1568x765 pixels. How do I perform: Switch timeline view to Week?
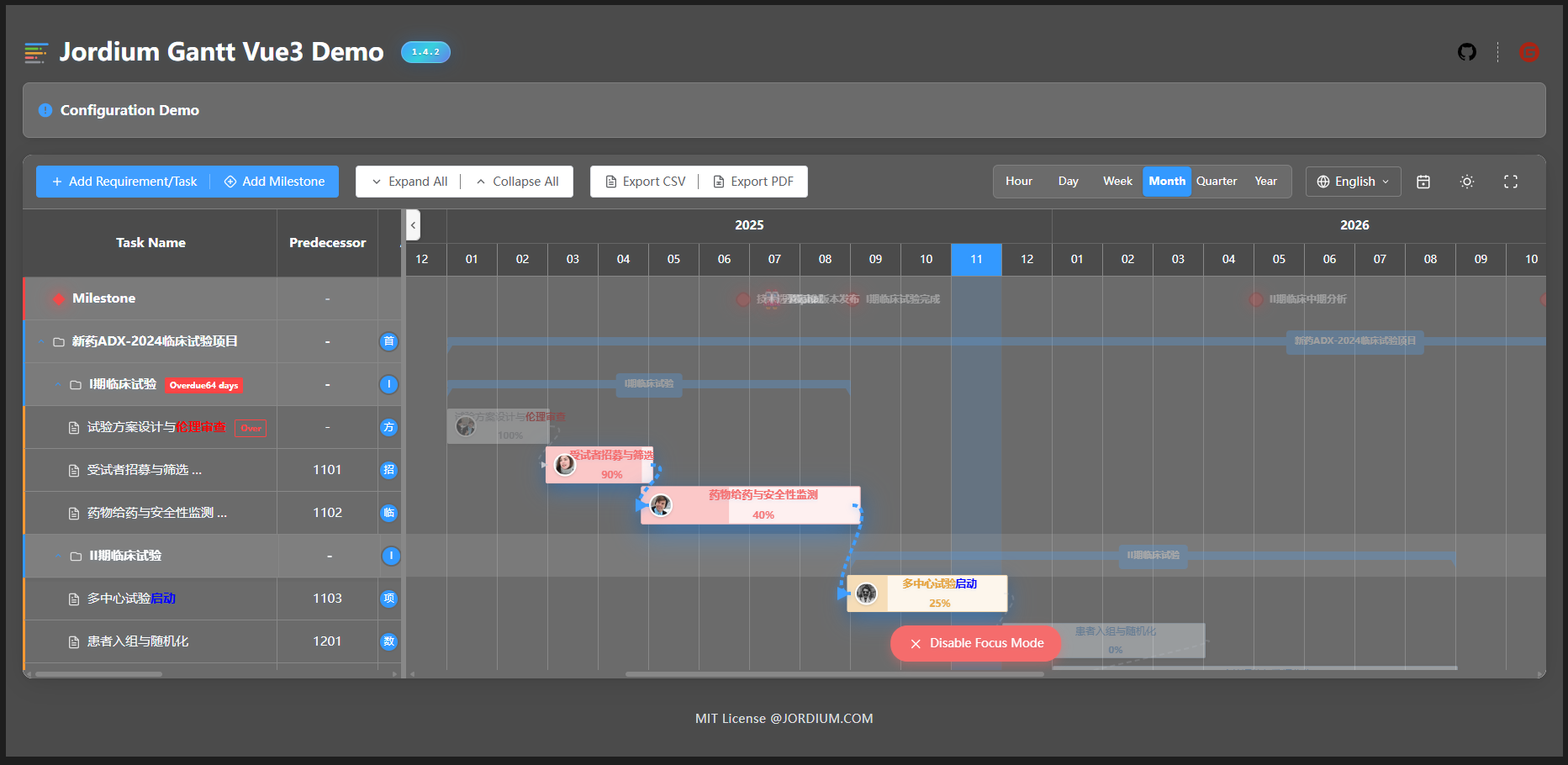(x=1117, y=181)
